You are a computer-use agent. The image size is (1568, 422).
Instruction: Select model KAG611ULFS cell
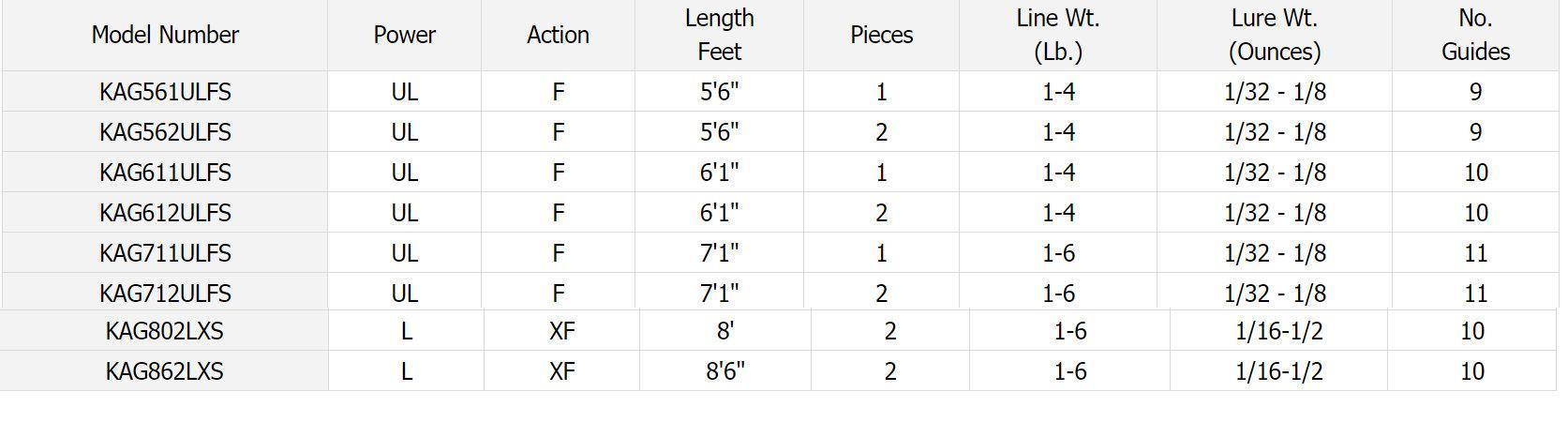[x=165, y=173]
